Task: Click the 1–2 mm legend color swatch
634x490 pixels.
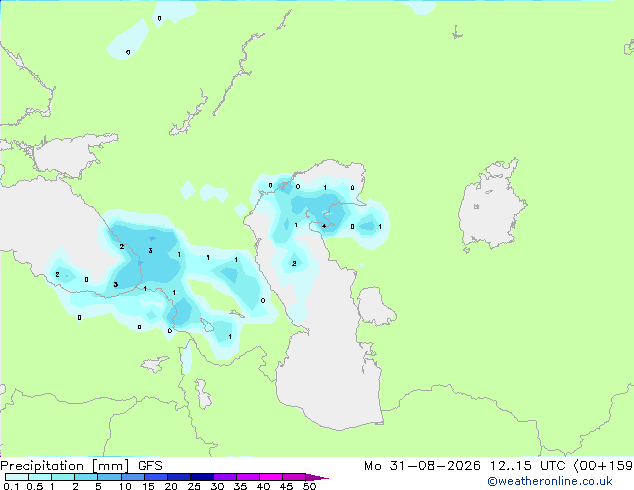Action: click(63, 477)
